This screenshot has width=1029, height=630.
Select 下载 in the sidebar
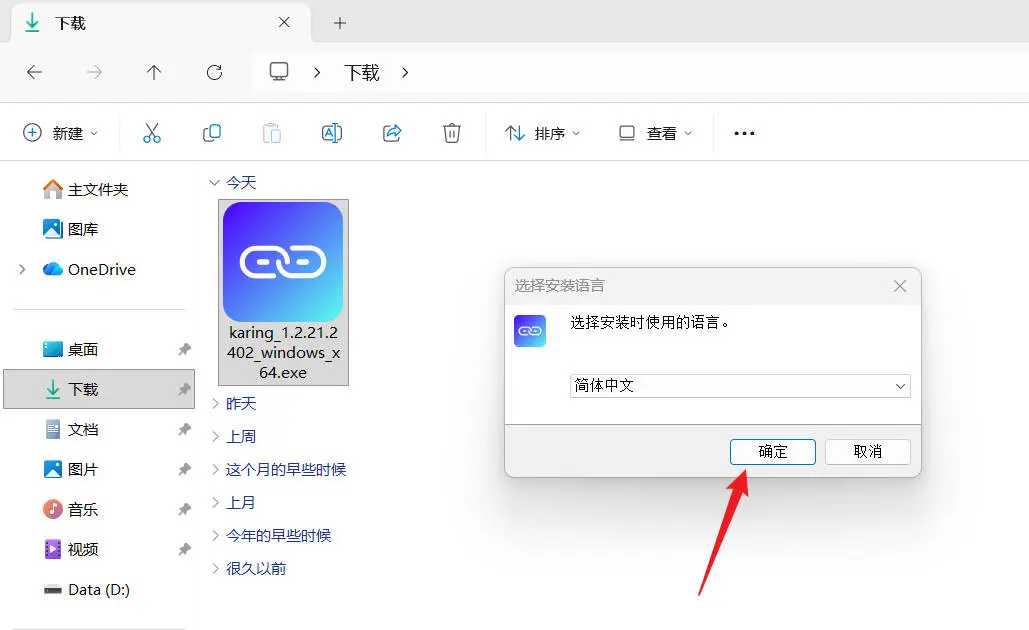[99, 389]
